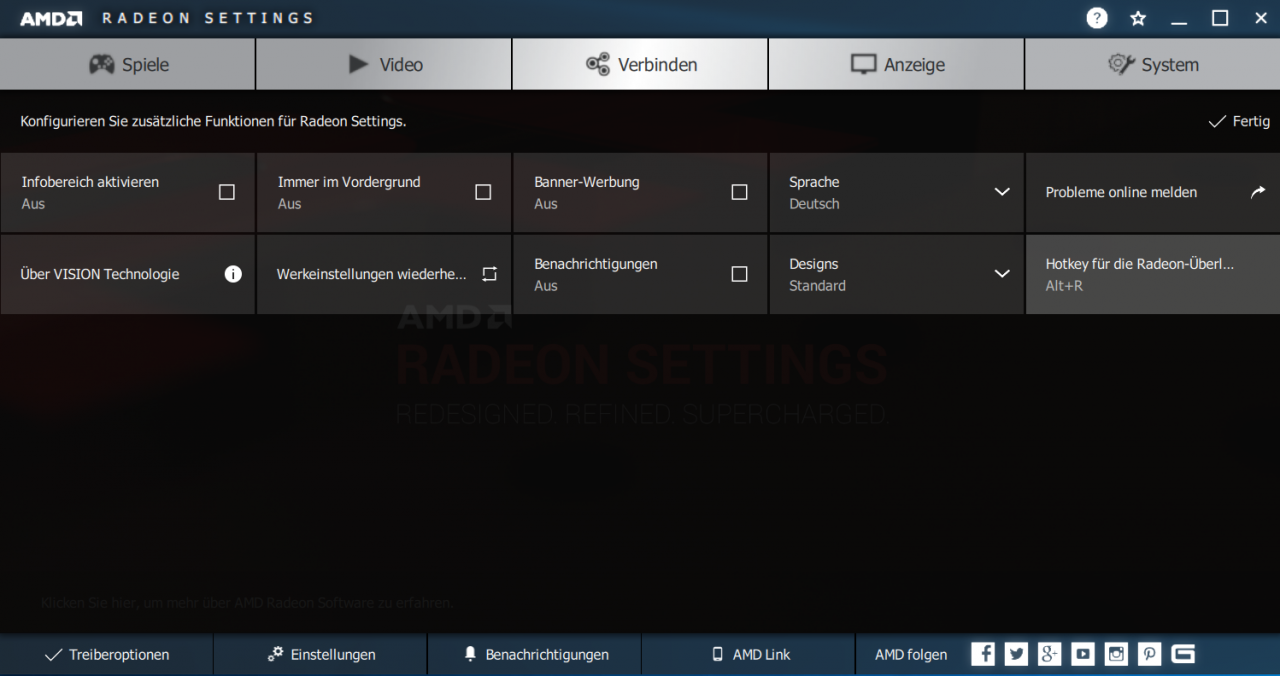Click the Werkeinstellungen wiederherstellen label text
This screenshot has width=1280, height=676.
(371, 274)
